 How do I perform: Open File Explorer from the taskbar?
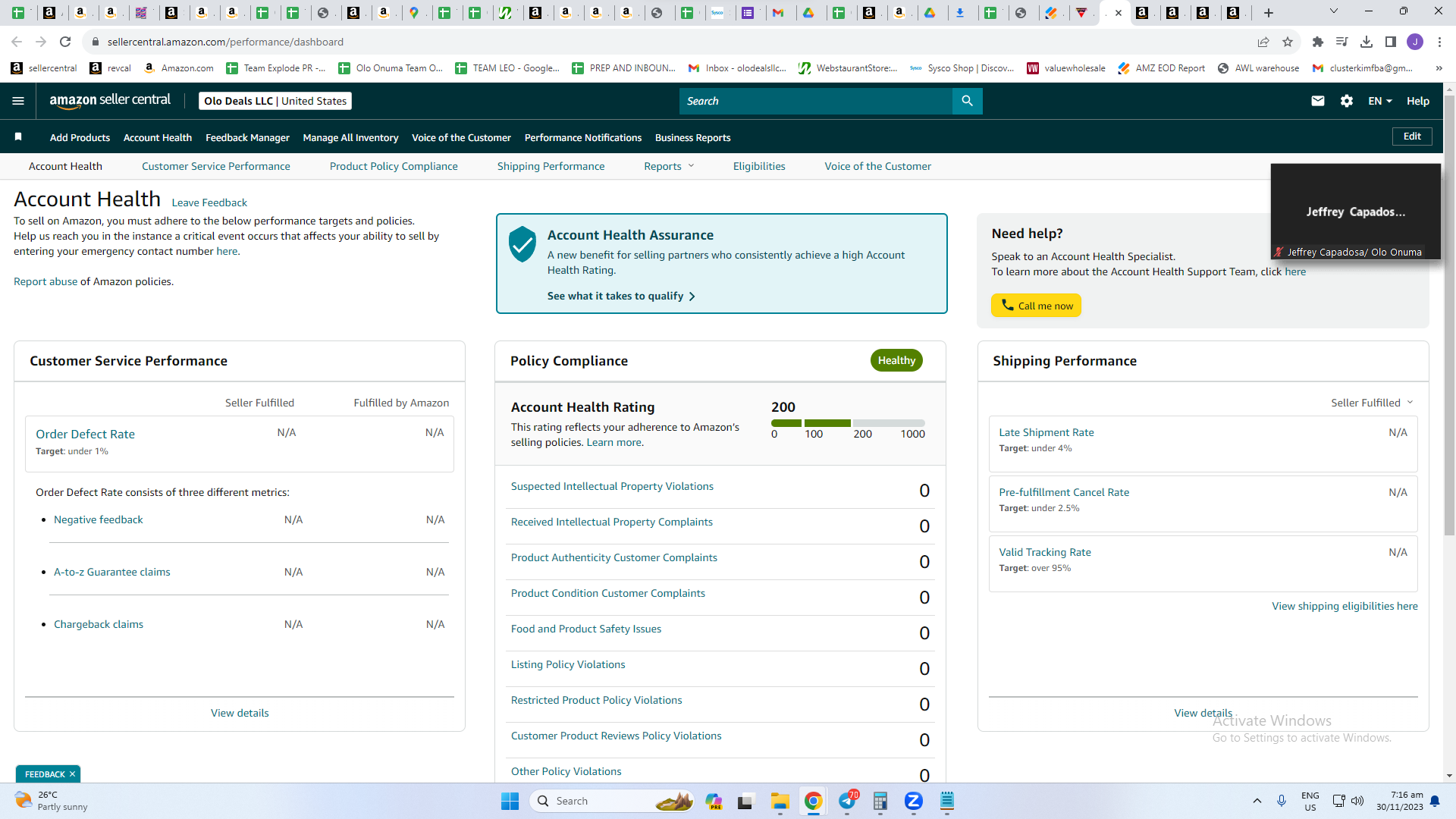780,801
